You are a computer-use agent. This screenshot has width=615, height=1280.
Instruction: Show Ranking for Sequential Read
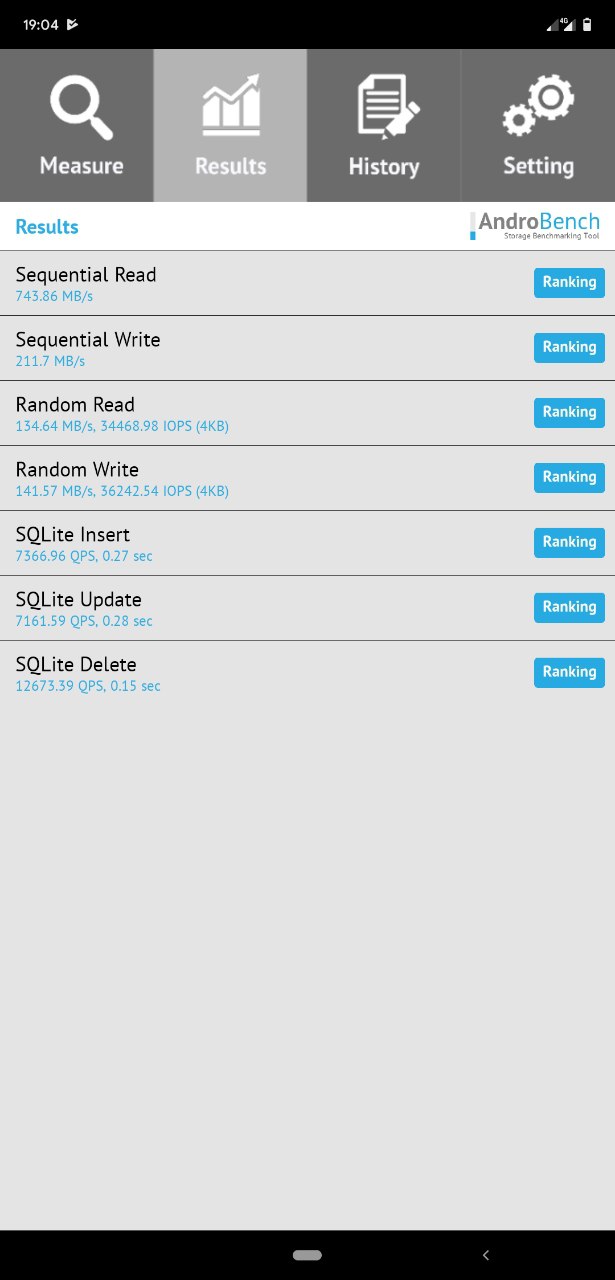coord(569,283)
